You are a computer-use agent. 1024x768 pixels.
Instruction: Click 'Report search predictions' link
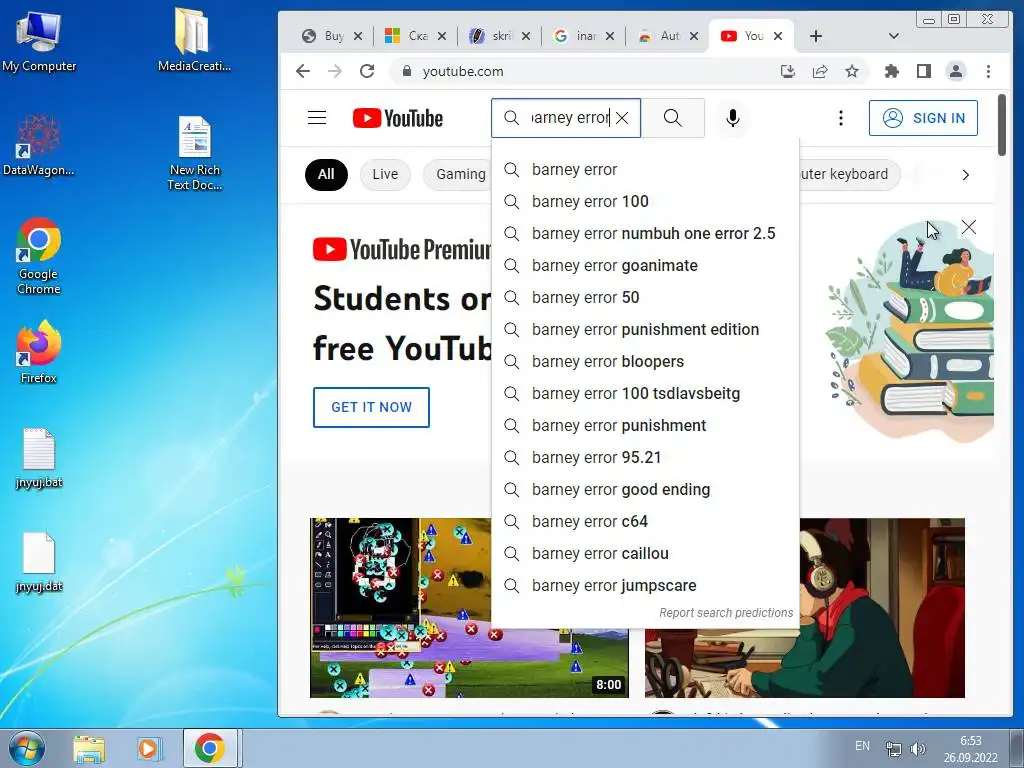tap(726, 613)
